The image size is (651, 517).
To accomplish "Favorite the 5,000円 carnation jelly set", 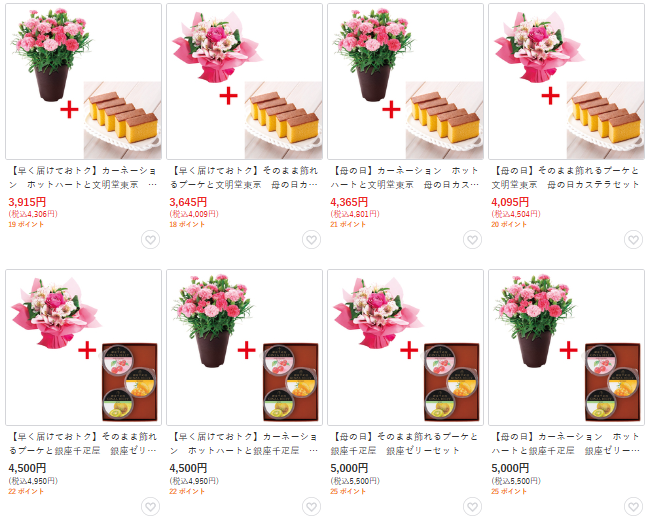I will click(634, 507).
